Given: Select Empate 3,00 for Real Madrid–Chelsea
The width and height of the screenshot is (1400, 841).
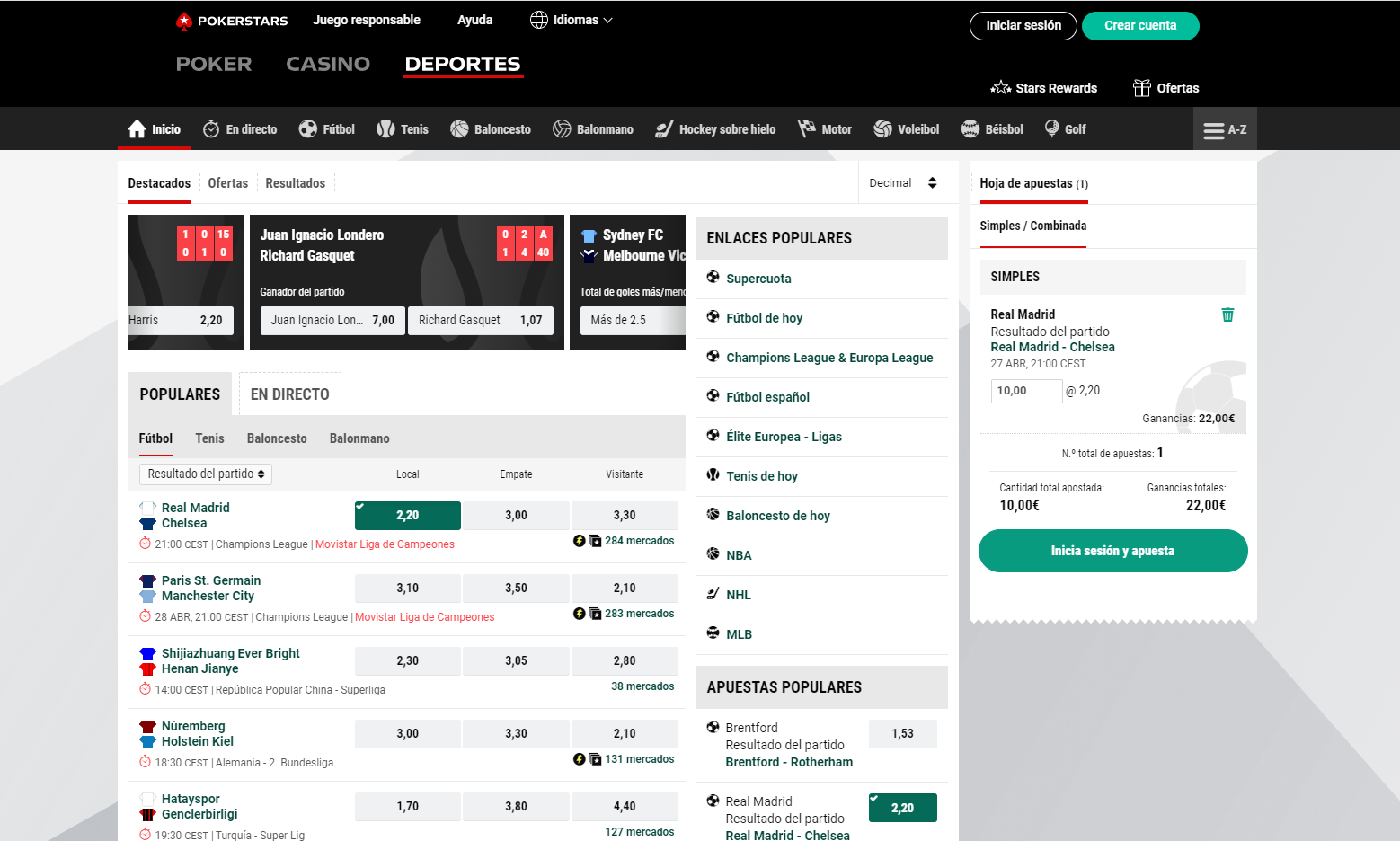Looking at the screenshot, I should click(x=516, y=516).
